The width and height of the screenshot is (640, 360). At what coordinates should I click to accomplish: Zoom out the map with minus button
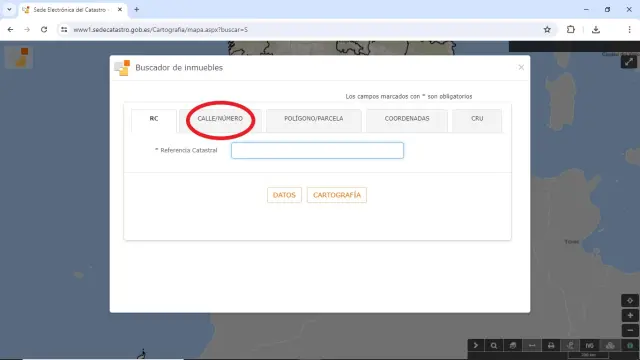coord(630,330)
